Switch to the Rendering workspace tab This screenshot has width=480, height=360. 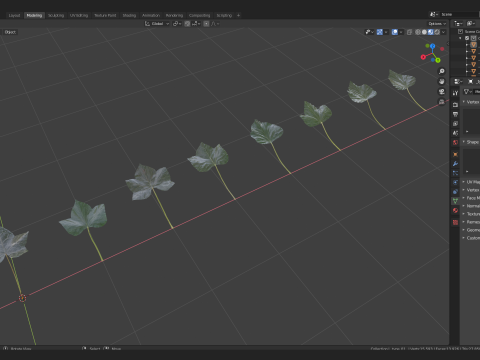[174, 15]
